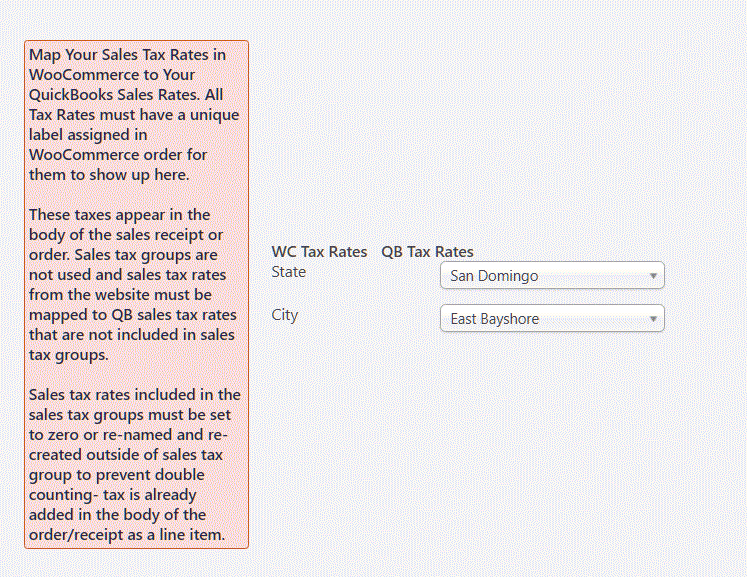The image size is (747, 577).
Task: Click 'mapped to QB sales tax rates' line
Action: (132, 314)
